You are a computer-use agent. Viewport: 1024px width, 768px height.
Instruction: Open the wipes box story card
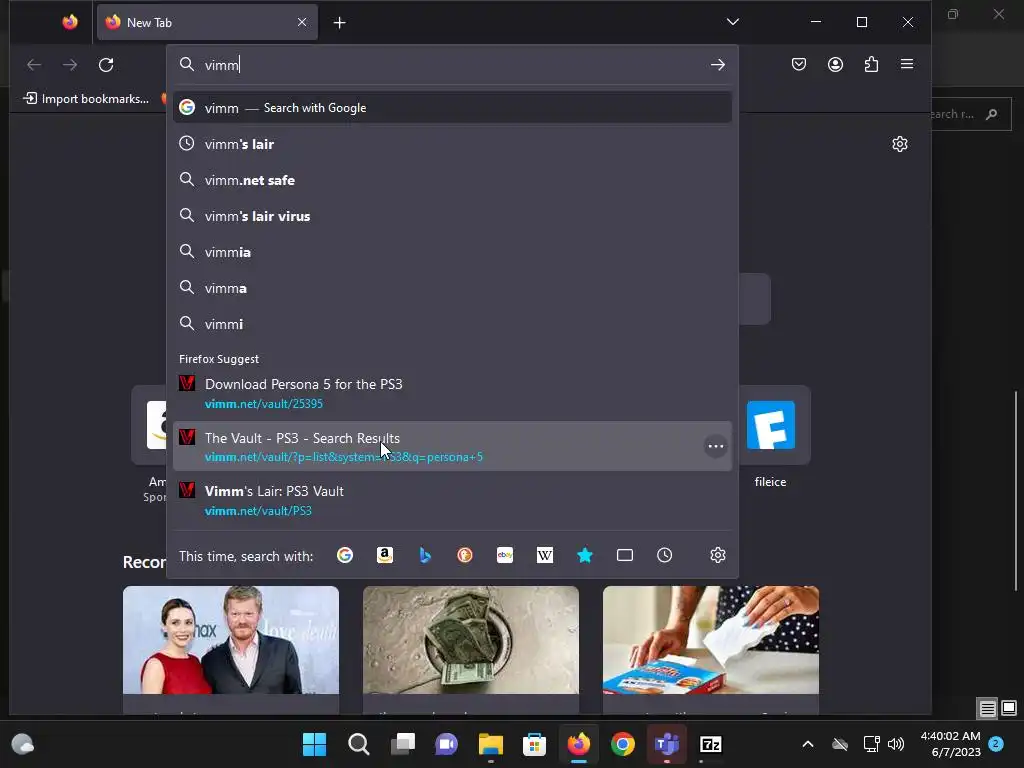711,650
